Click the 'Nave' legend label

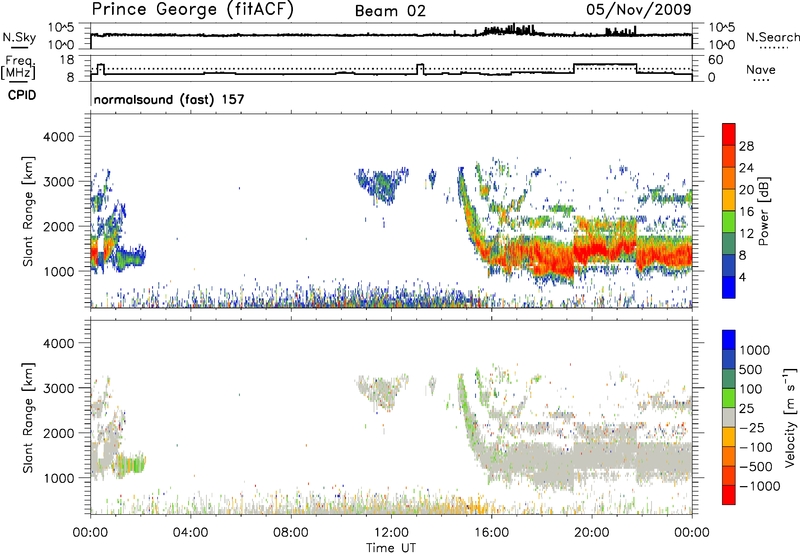pos(761,70)
